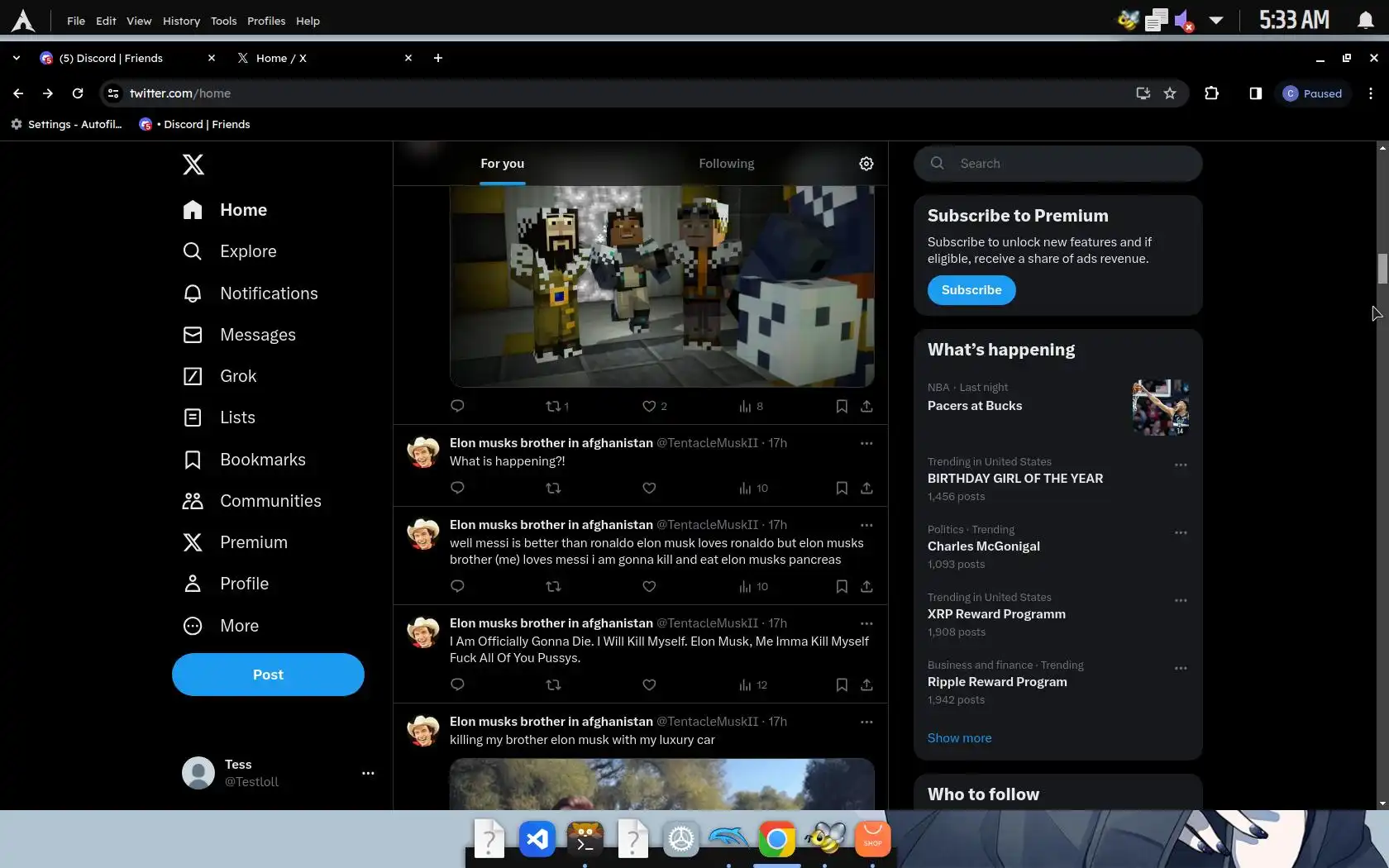Click the Search input field
The image size is (1389, 868).
(1057, 164)
